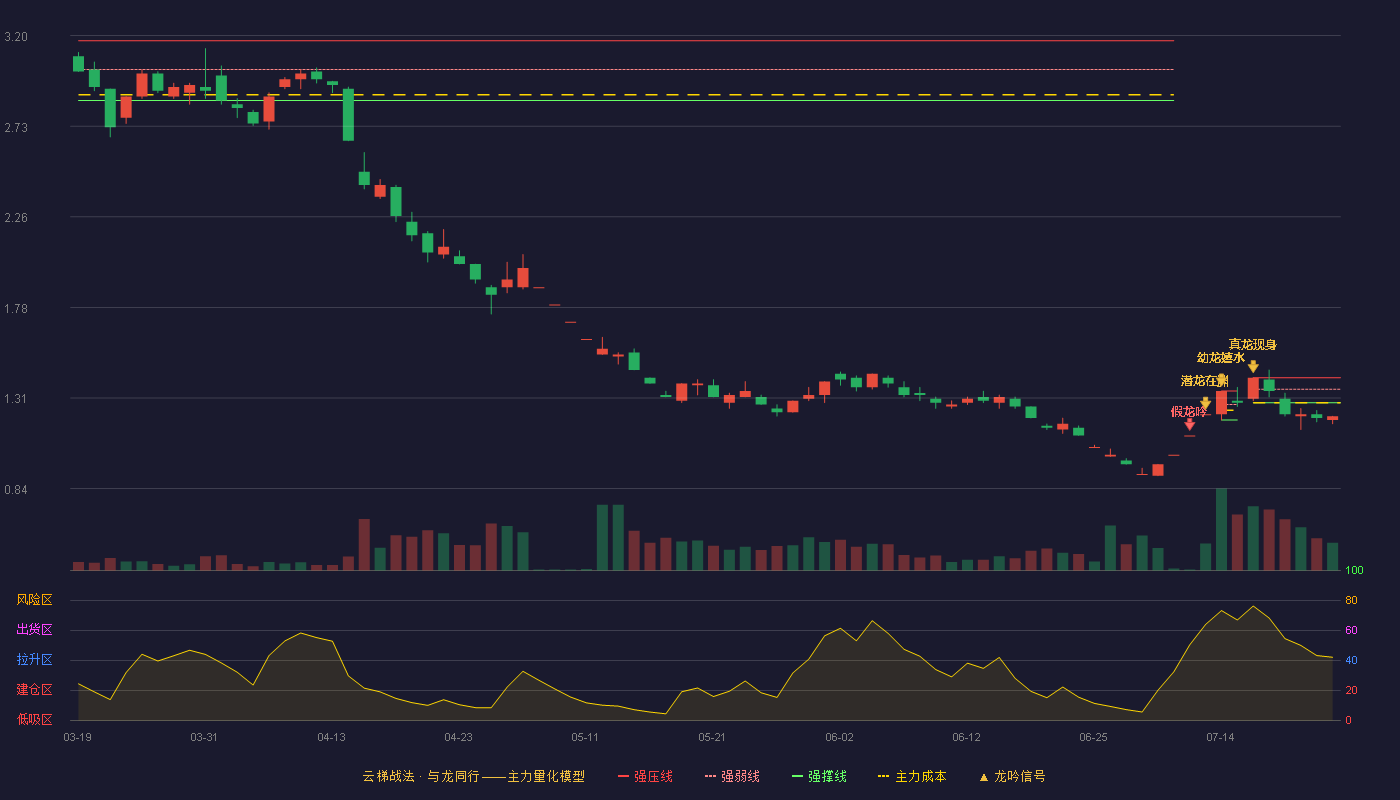Click the 风险区 zone label
The height and width of the screenshot is (800, 1400).
(x=34, y=600)
